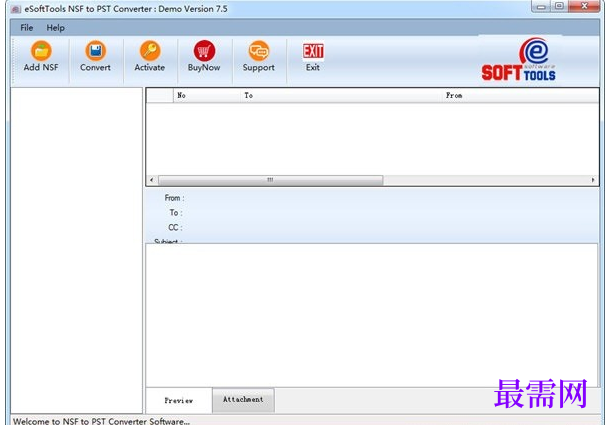
Task: Close the NSF to PST Converter window
Action: pos(584,6)
